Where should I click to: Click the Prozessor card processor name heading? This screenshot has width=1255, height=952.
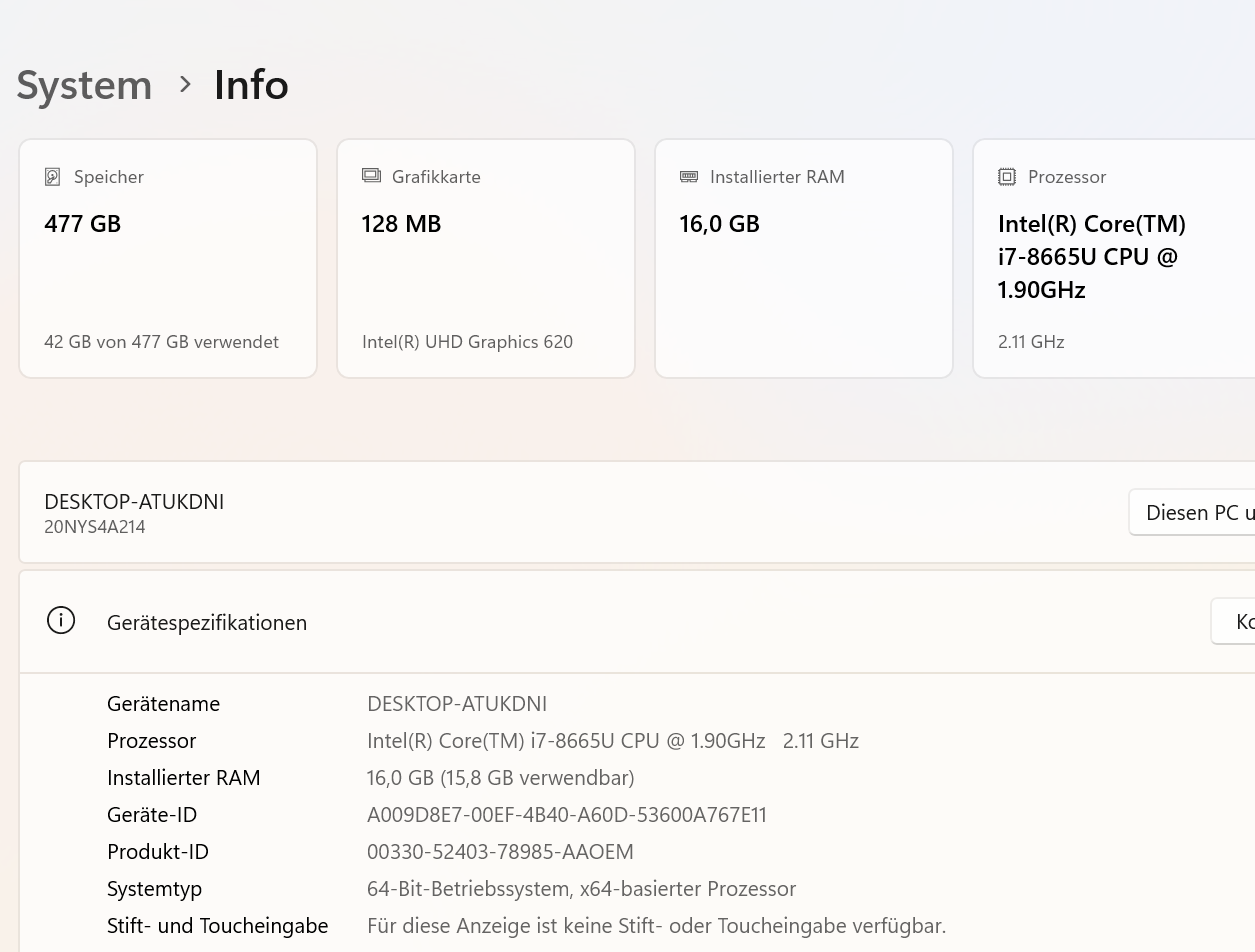pyautogui.click(x=1092, y=257)
